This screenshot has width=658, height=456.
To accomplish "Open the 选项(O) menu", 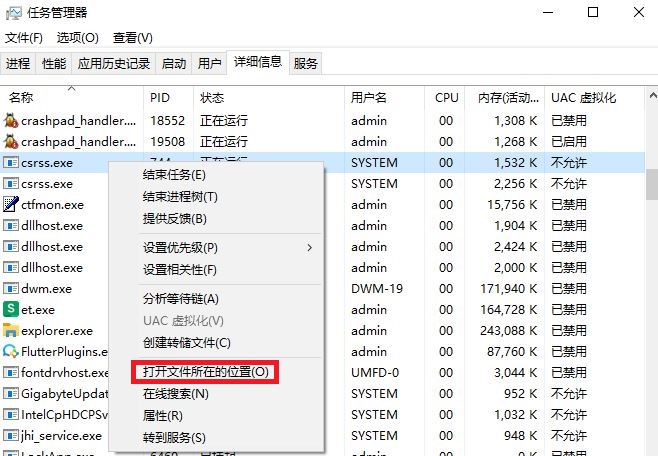I will (77, 38).
